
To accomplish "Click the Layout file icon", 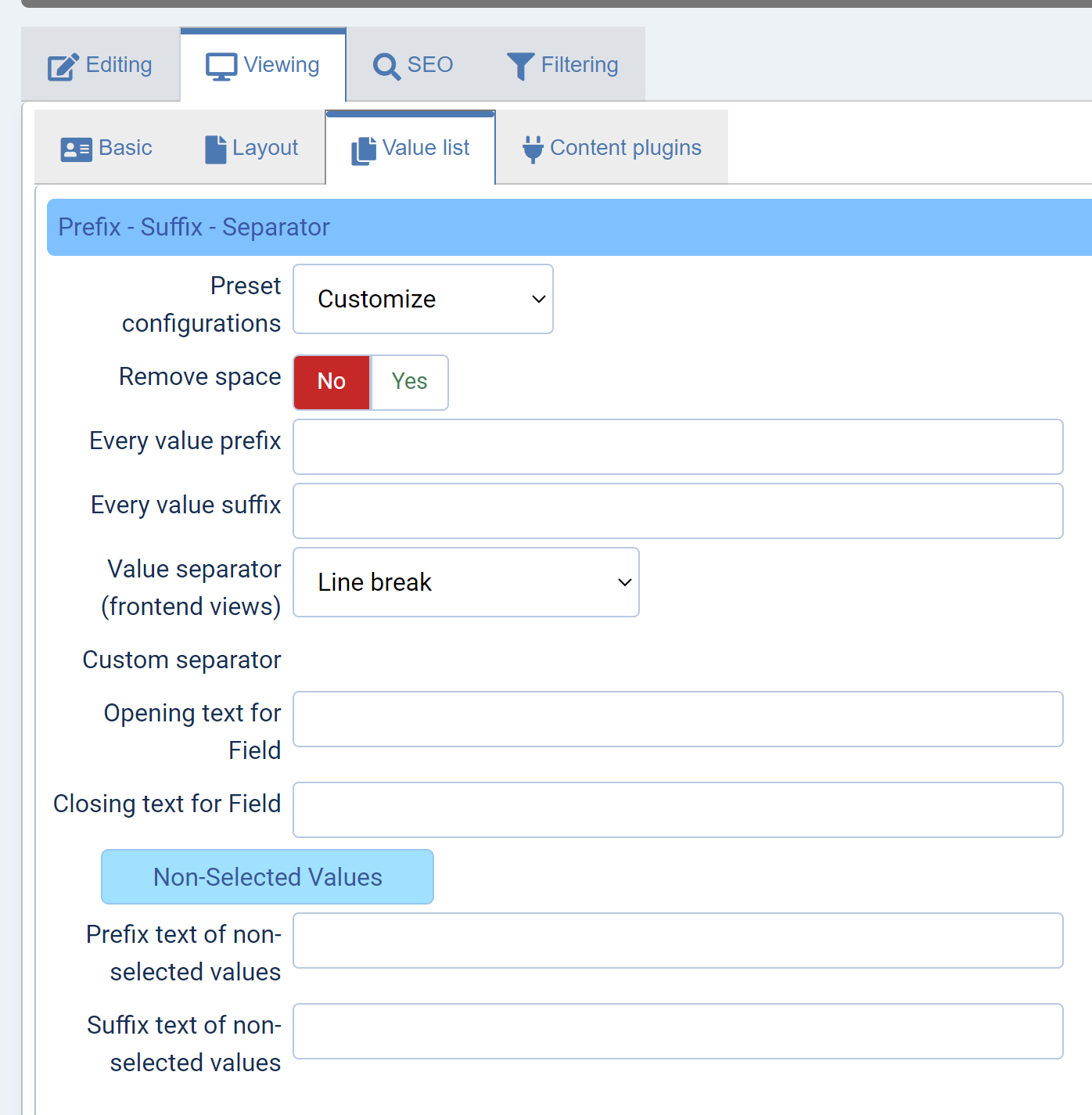I will click(x=216, y=149).
